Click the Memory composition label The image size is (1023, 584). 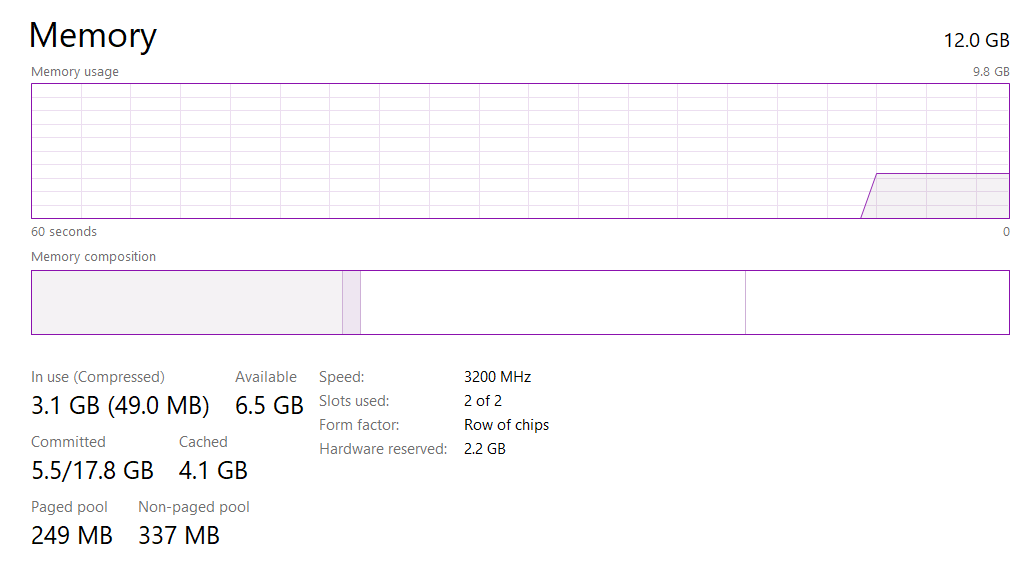tap(93, 257)
